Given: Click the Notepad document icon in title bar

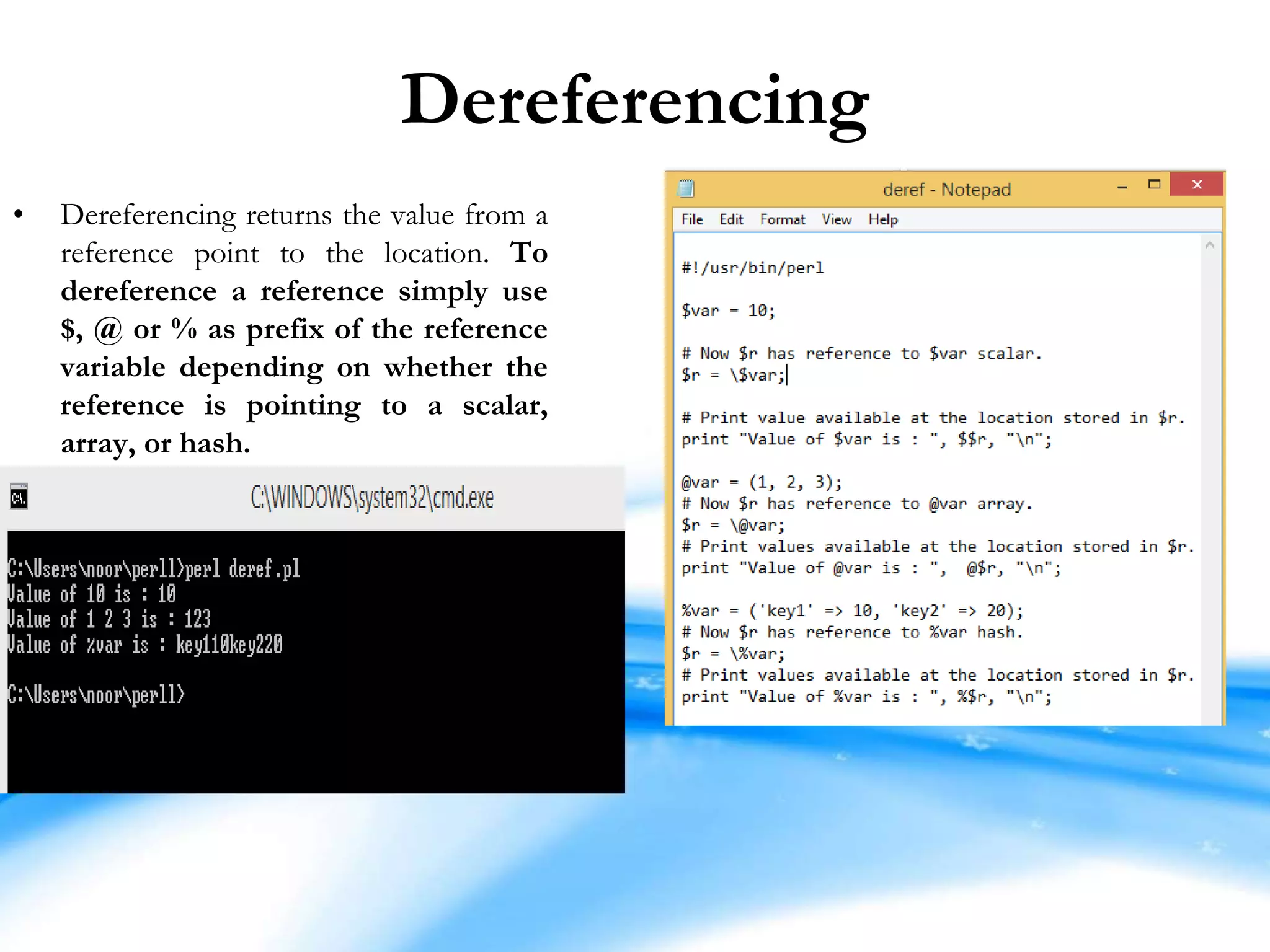Looking at the screenshot, I should (x=686, y=188).
